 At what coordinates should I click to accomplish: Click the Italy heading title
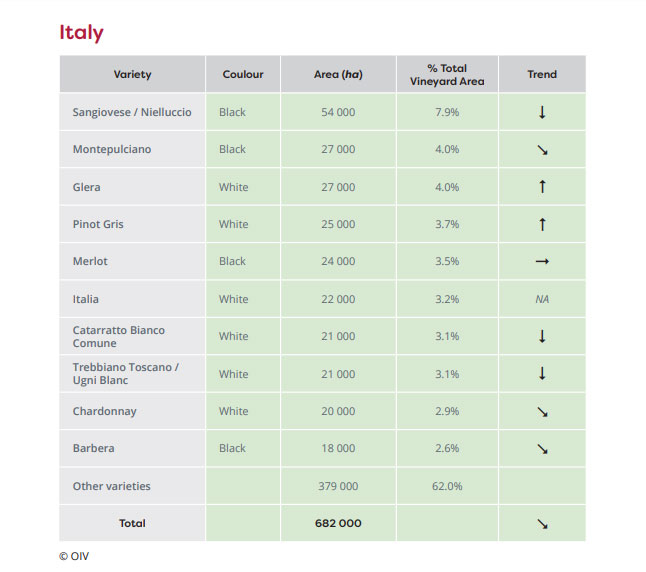81,32
